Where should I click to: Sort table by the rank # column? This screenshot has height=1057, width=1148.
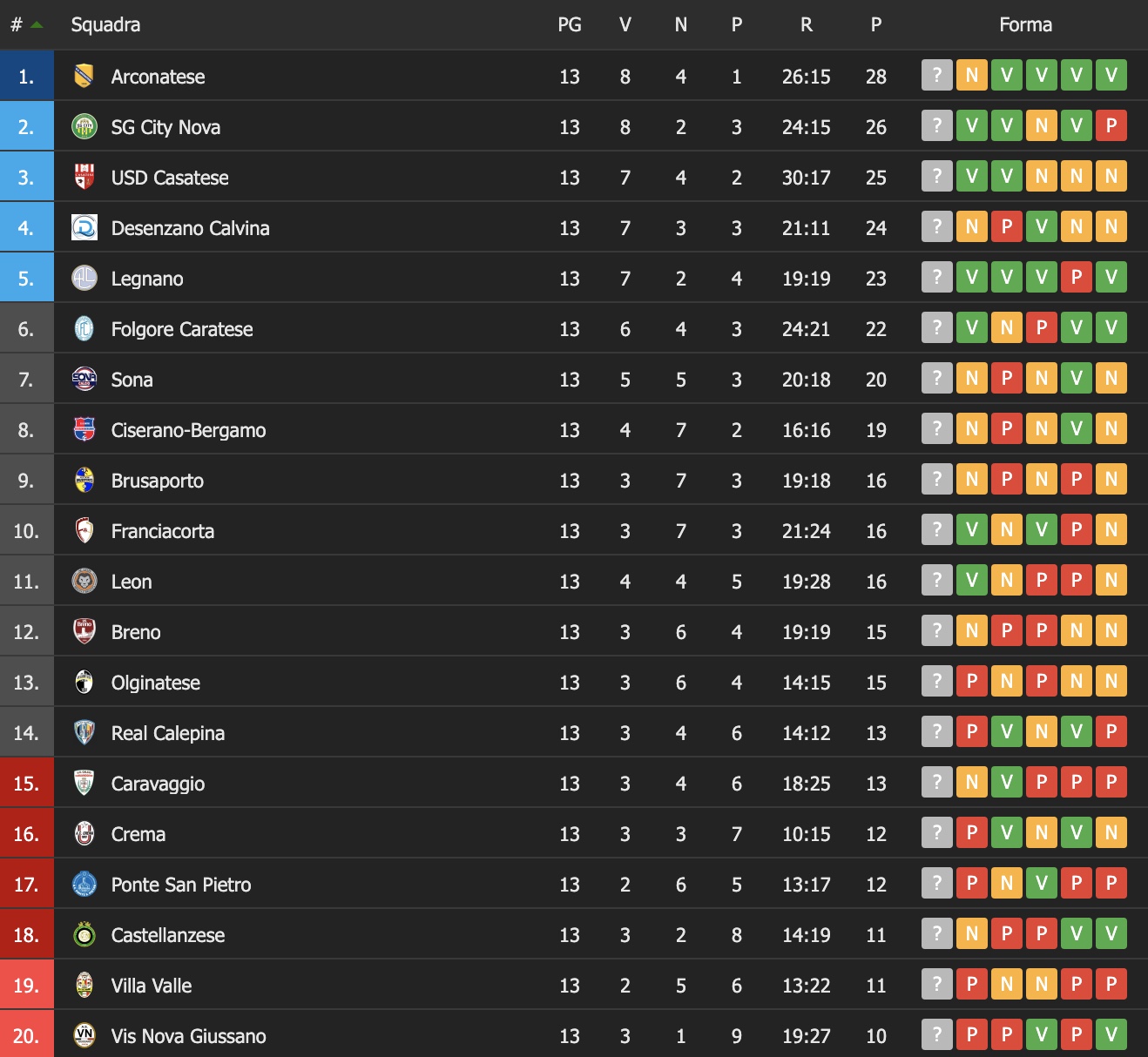[17, 25]
